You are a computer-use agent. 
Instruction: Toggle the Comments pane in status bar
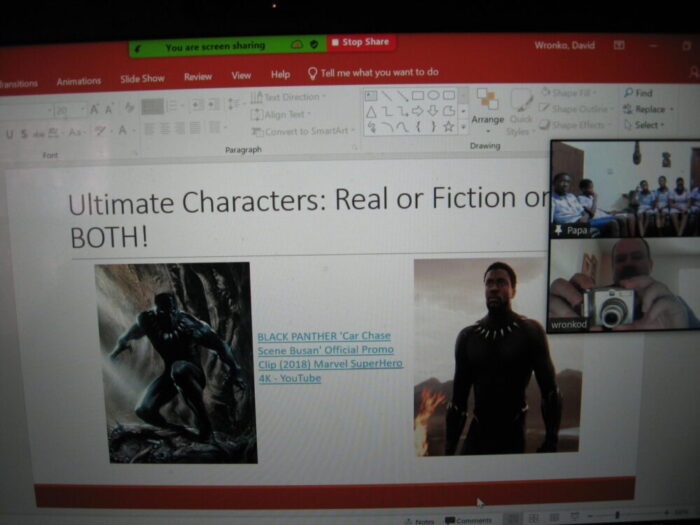(x=468, y=520)
